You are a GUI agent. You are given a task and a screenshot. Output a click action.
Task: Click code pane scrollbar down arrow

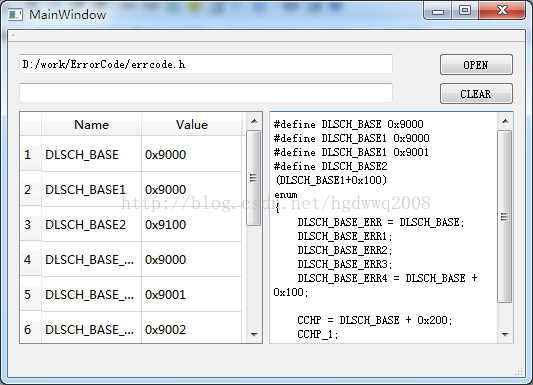pyautogui.click(x=505, y=335)
